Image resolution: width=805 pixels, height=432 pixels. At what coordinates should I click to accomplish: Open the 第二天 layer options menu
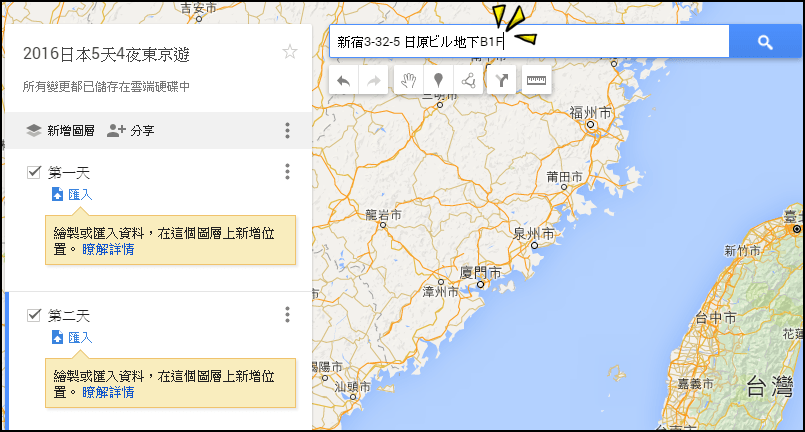pyautogui.click(x=288, y=314)
